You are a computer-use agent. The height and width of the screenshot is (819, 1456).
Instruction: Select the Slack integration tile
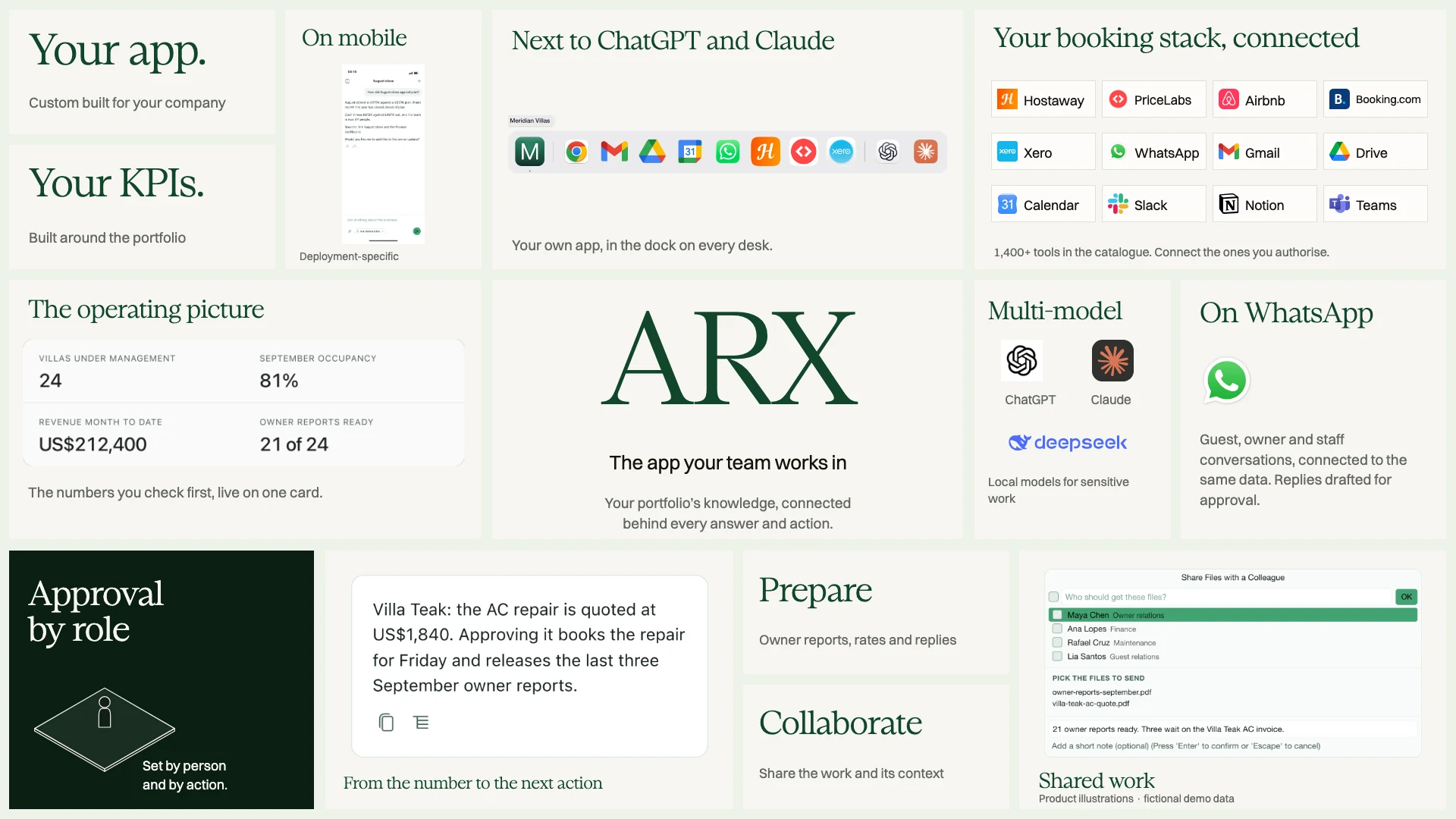[x=1153, y=204]
